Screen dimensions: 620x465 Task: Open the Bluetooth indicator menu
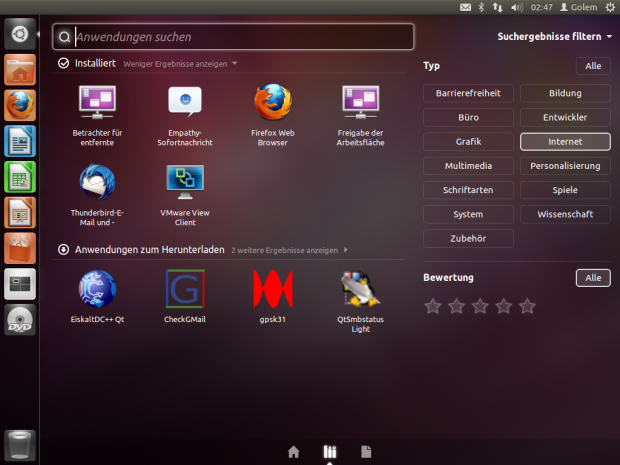[481, 7]
